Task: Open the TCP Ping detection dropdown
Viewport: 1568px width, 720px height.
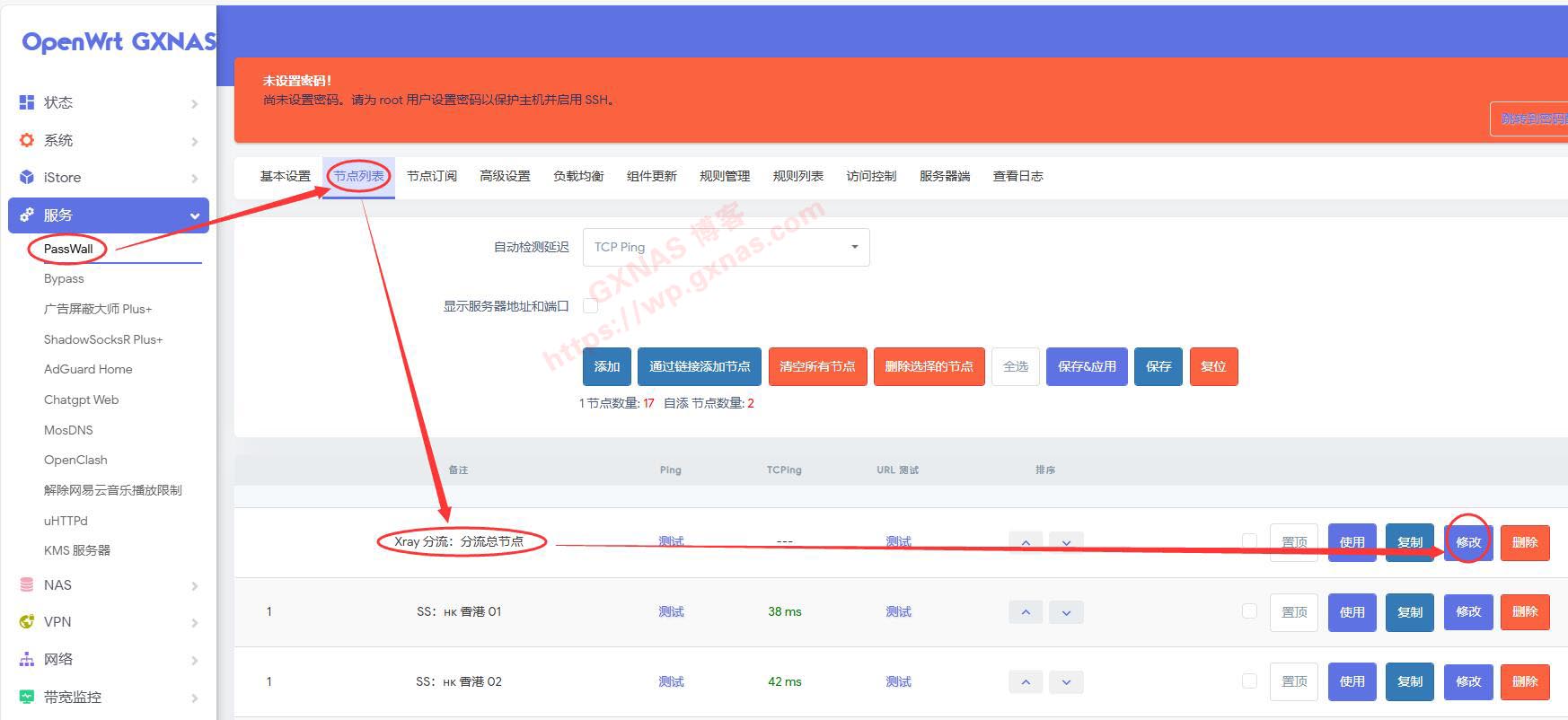Action: tap(726, 247)
